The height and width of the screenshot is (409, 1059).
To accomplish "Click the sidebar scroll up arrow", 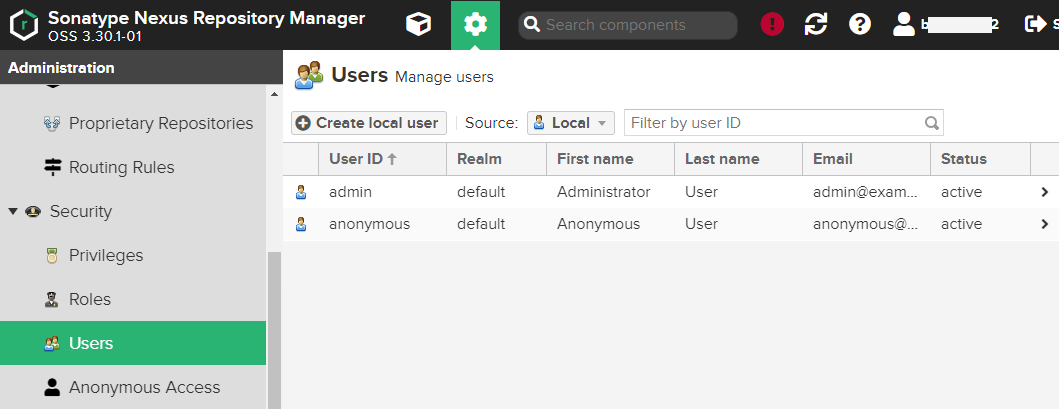I will tap(274, 94).
